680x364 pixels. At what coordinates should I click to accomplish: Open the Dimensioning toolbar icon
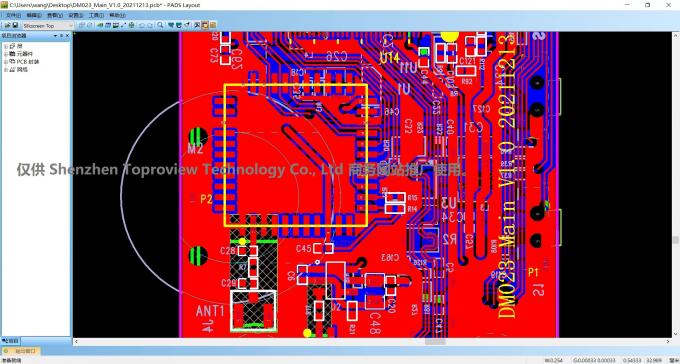tap(116, 25)
